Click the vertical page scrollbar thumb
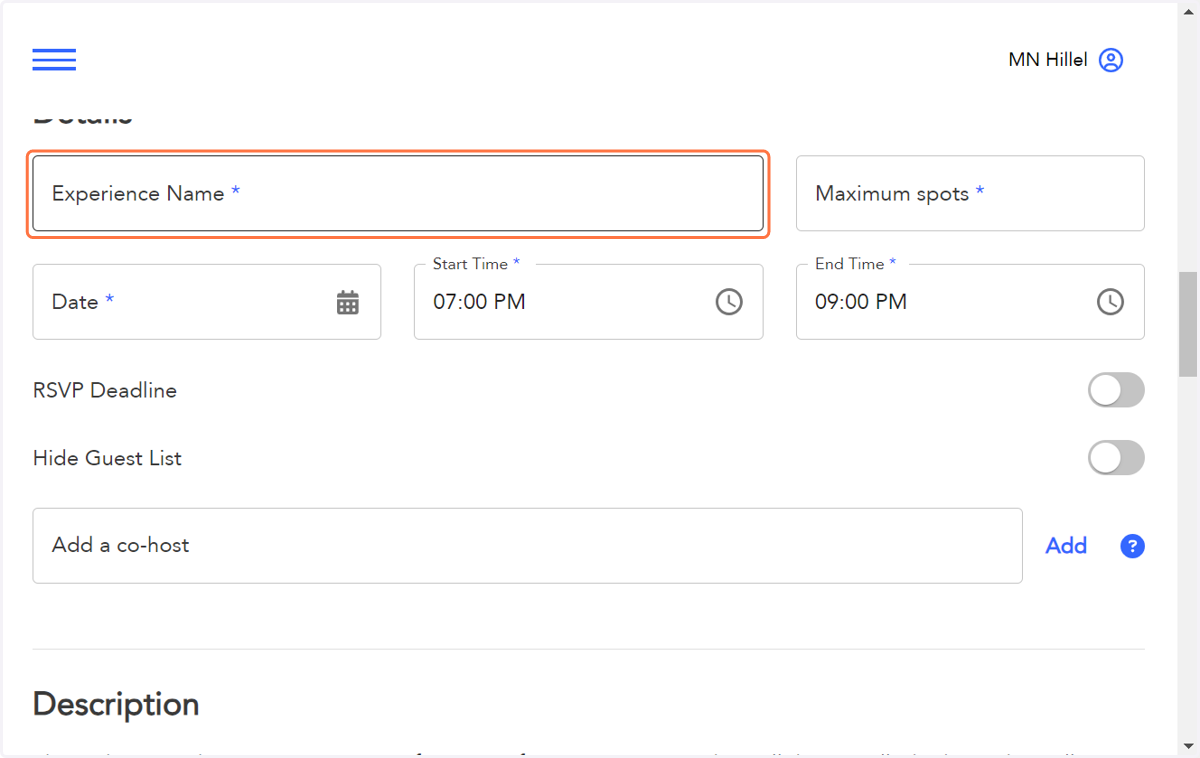Image resolution: width=1200 pixels, height=758 pixels. coord(1188,323)
